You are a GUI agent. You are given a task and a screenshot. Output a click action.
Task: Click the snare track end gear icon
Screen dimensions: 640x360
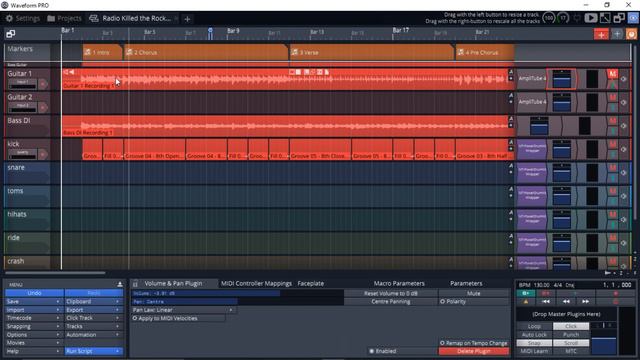pos(624,173)
